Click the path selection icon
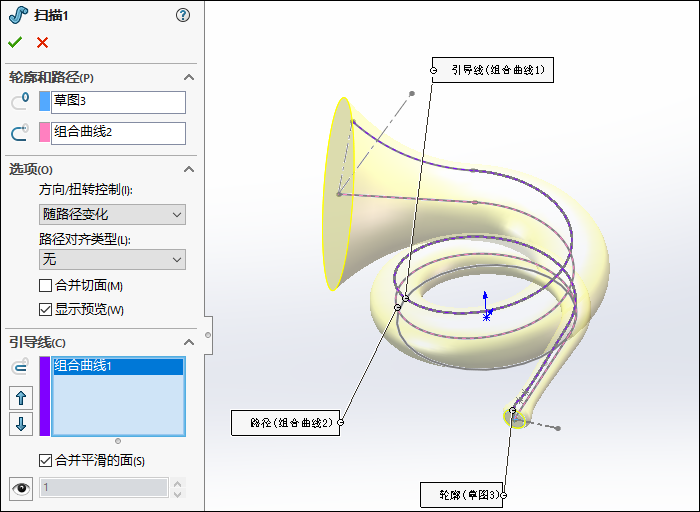Image resolution: width=700 pixels, height=512 pixels. [20, 132]
